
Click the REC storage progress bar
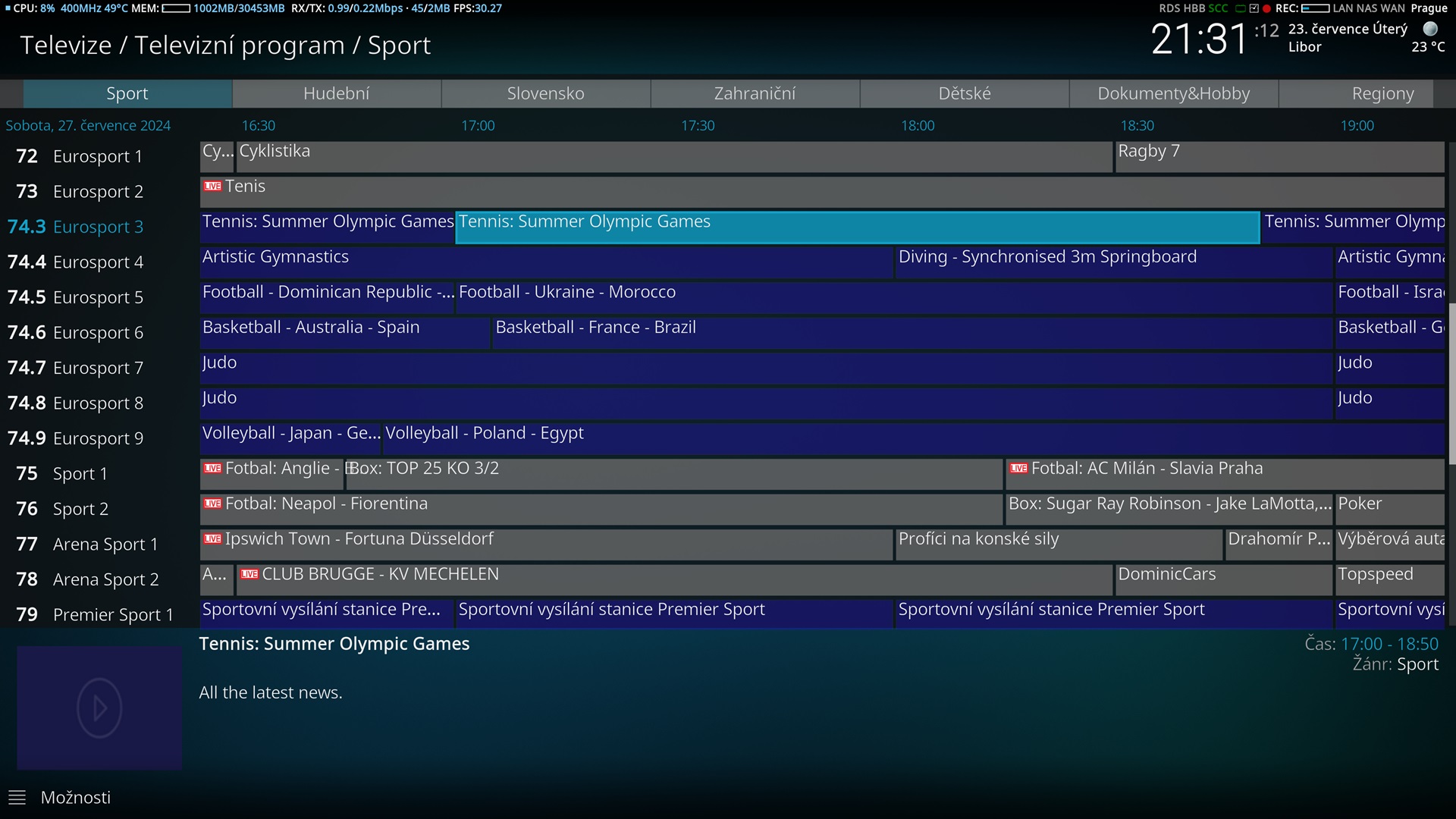pos(1315,8)
